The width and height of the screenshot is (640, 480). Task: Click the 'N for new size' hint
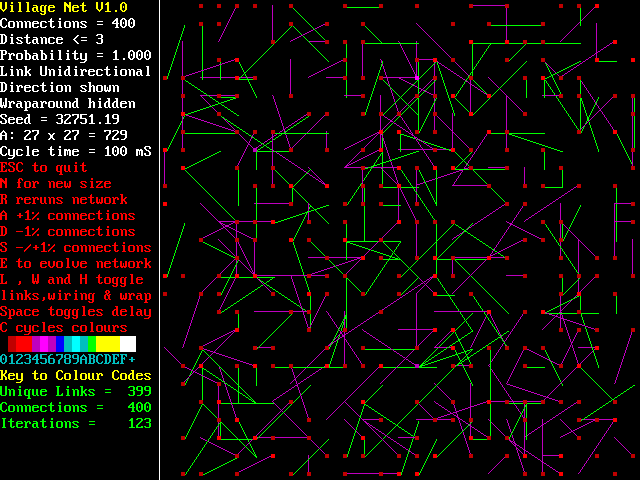coord(56,183)
